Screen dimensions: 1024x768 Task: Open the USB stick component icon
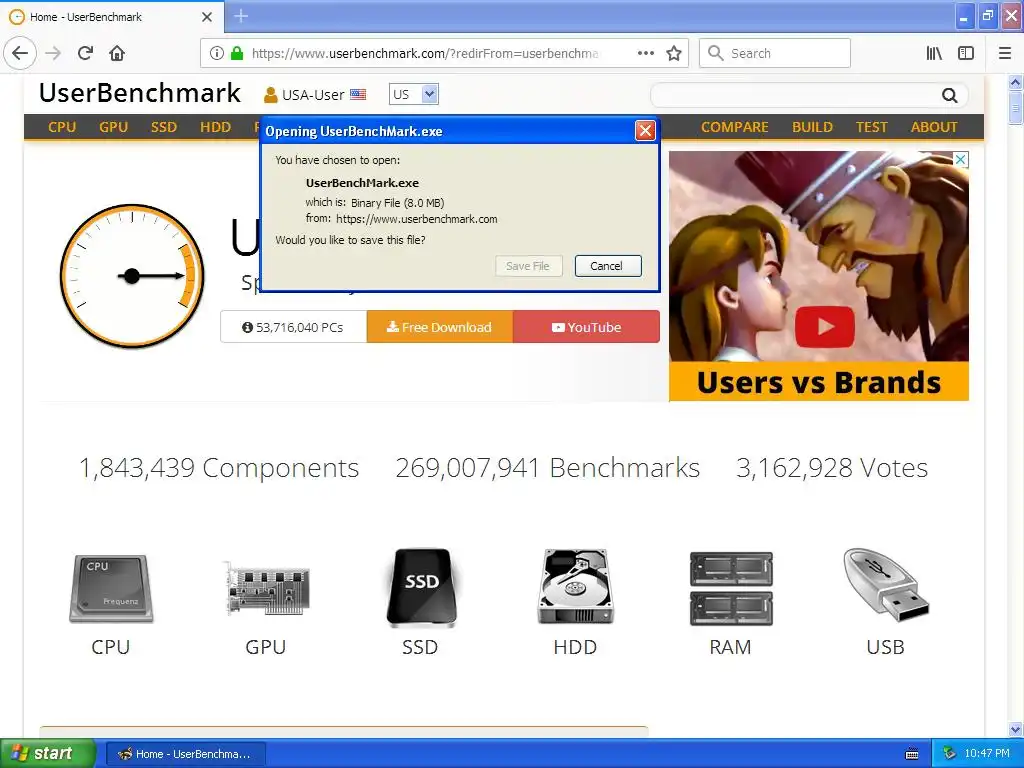point(886,584)
